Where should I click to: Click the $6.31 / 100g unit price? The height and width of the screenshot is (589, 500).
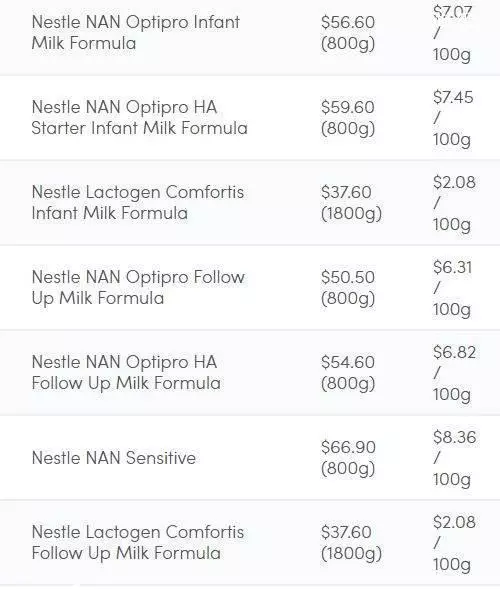pos(452,288)
